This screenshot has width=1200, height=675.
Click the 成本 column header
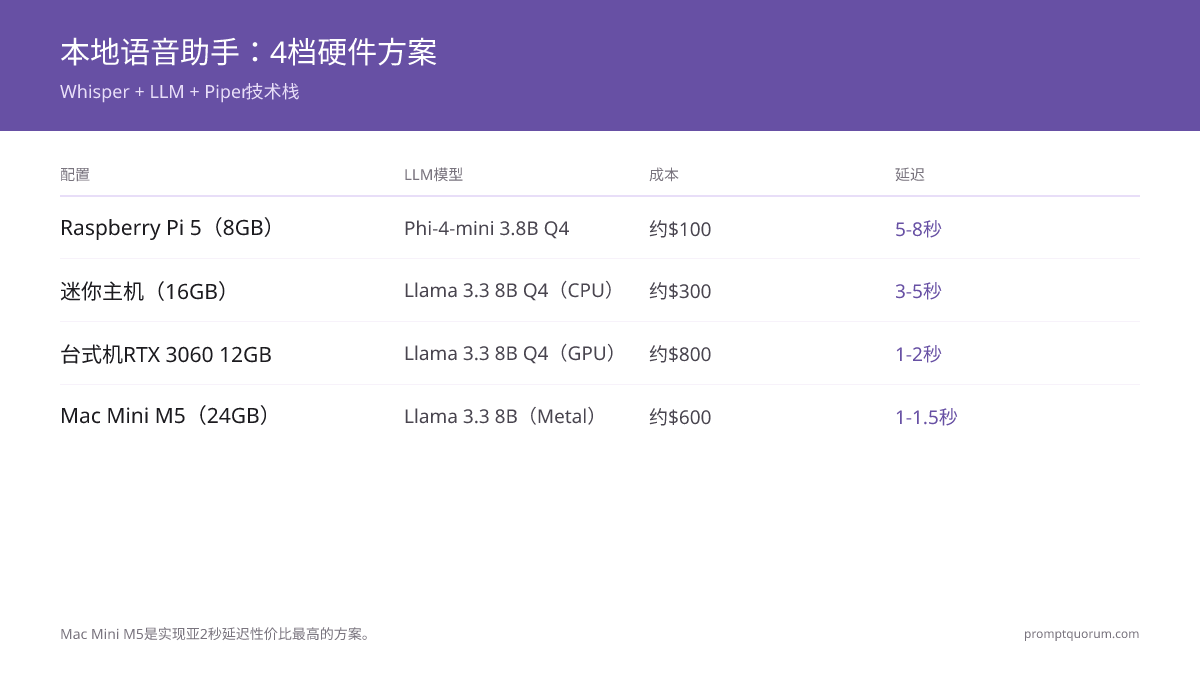point(664,175)
